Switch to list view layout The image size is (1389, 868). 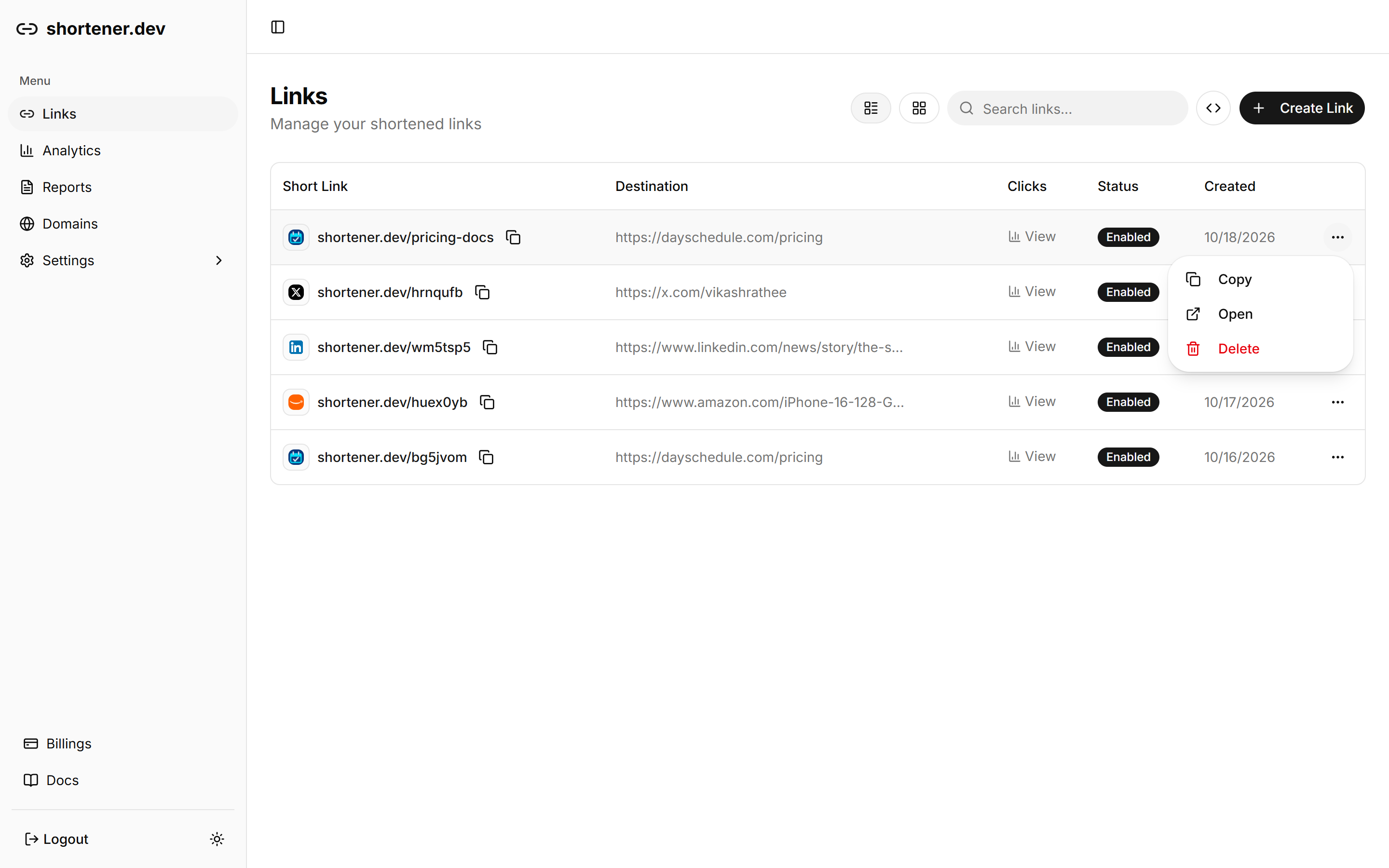click(x=871, y=108)
